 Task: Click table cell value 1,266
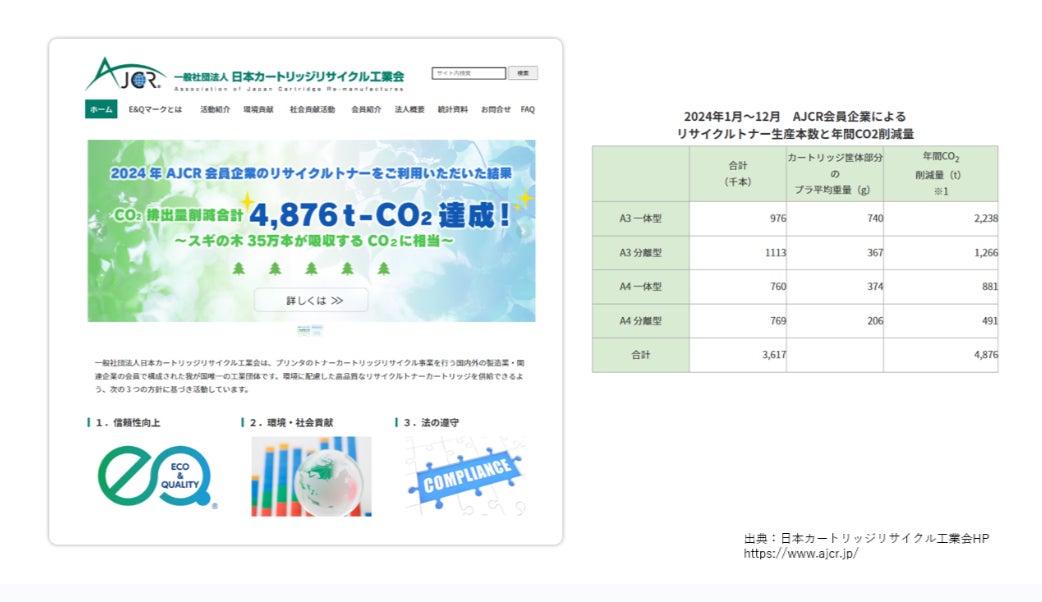[986, 252]
